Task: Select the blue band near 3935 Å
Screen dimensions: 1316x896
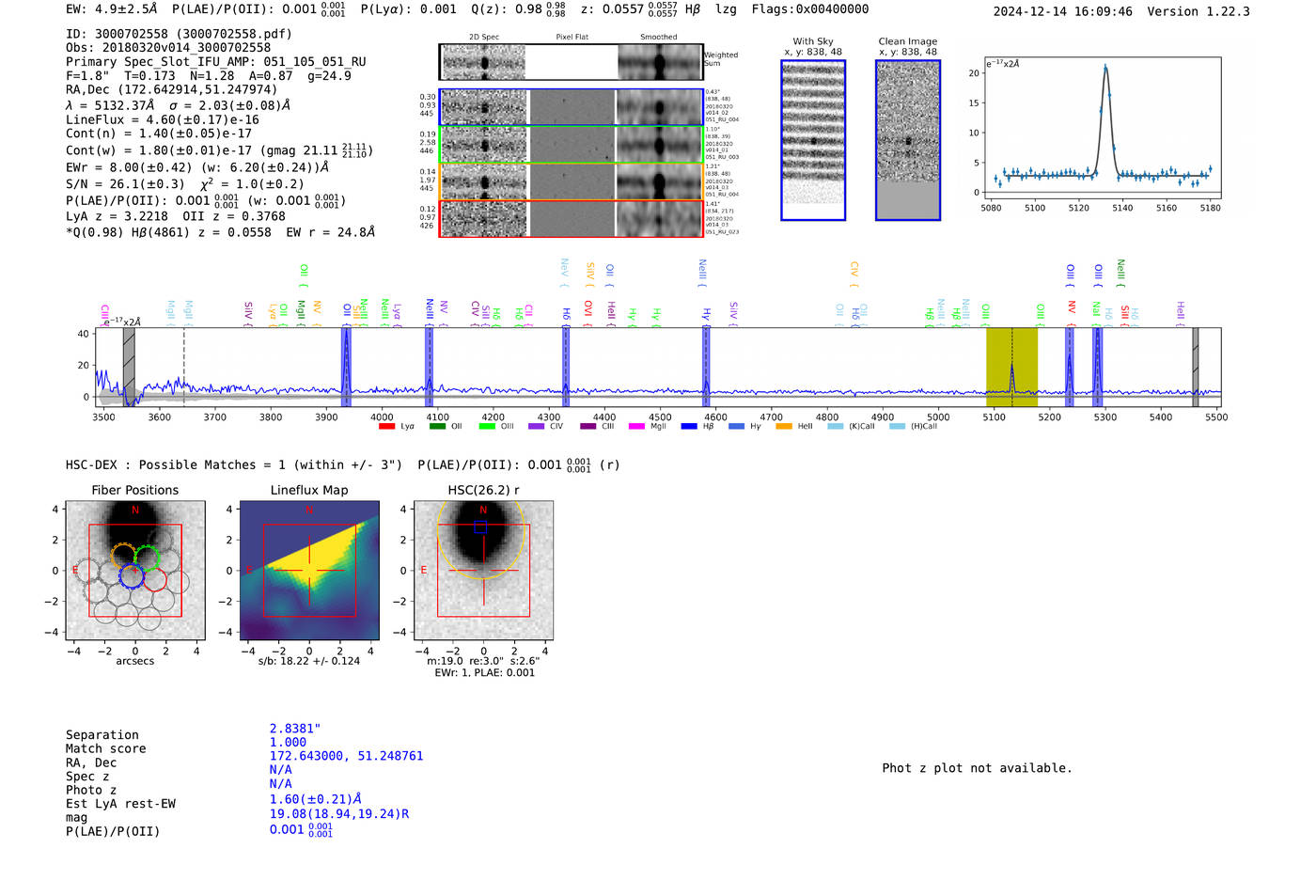Action: tap(347, 367)
